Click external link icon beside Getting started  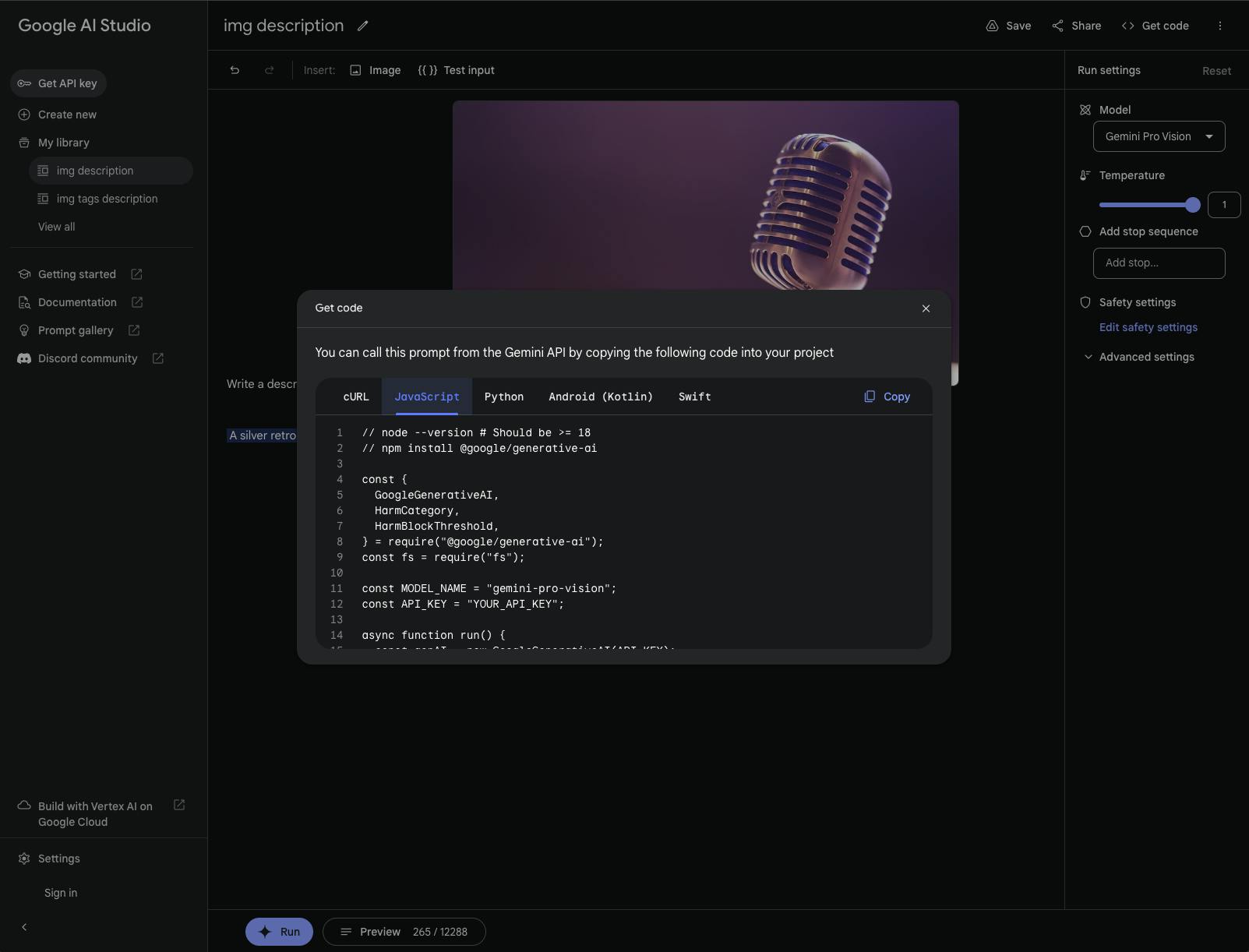pos(136,274)
